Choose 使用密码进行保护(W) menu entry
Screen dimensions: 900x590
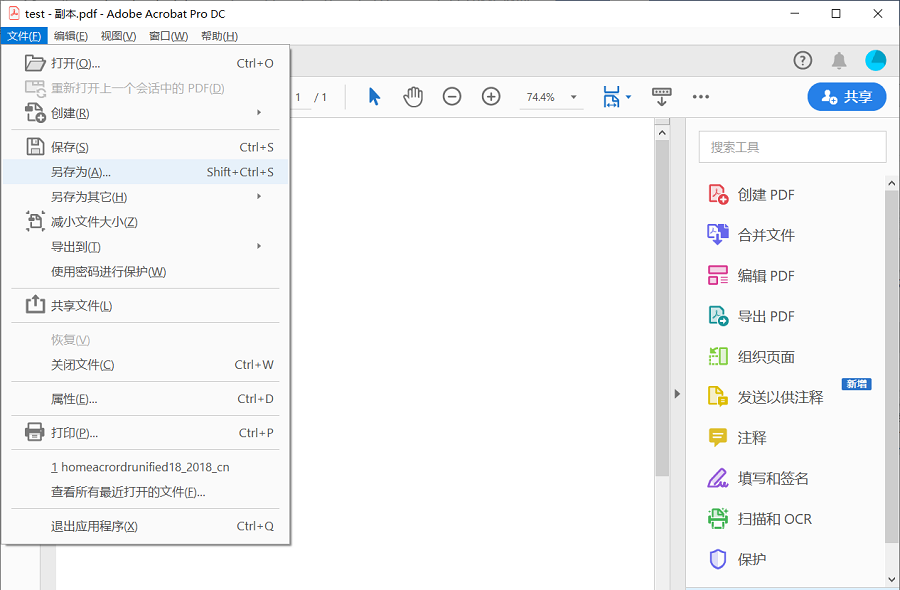(x=145, y=271)
